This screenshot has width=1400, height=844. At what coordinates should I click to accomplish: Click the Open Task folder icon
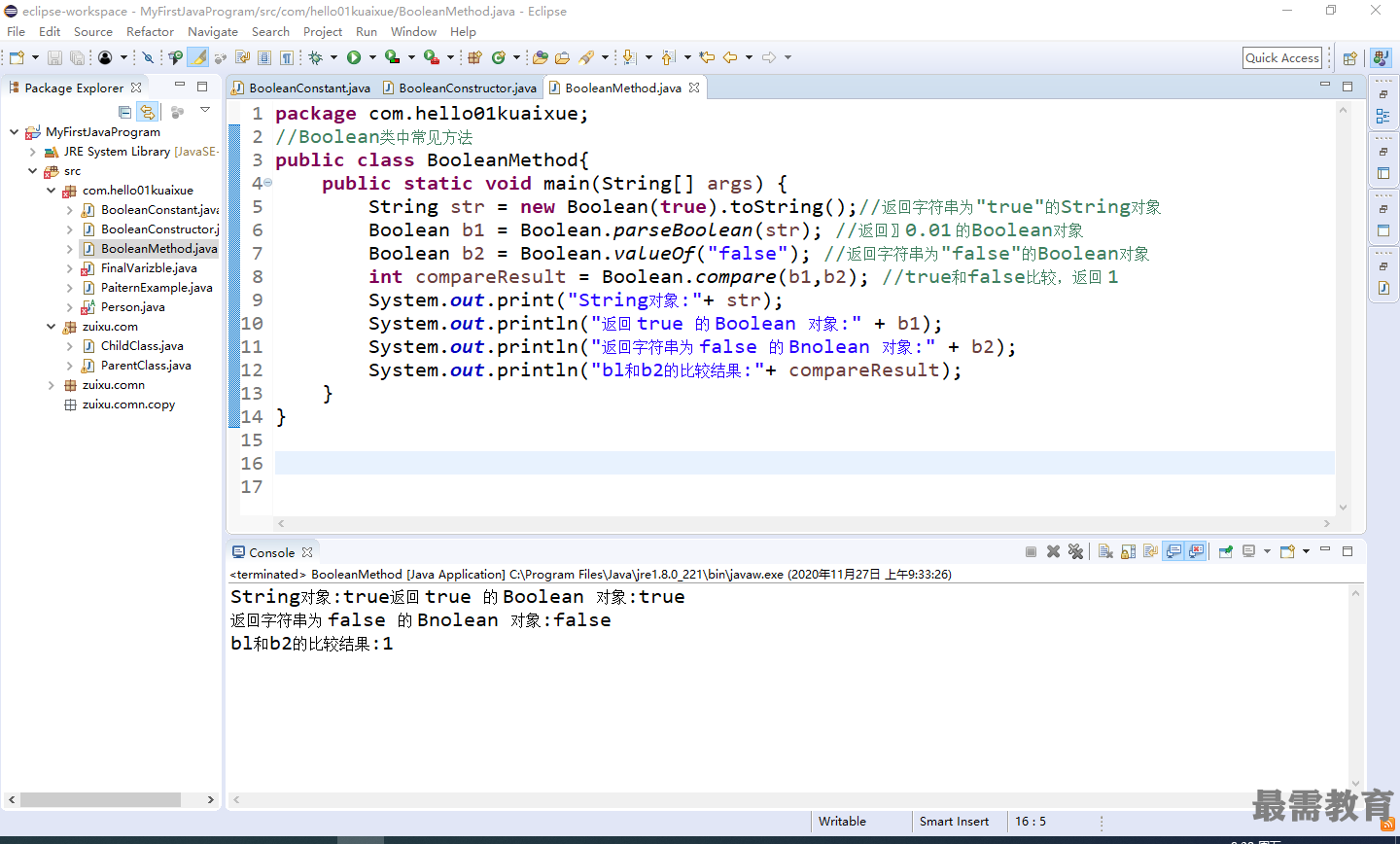(x=562, y=57)
